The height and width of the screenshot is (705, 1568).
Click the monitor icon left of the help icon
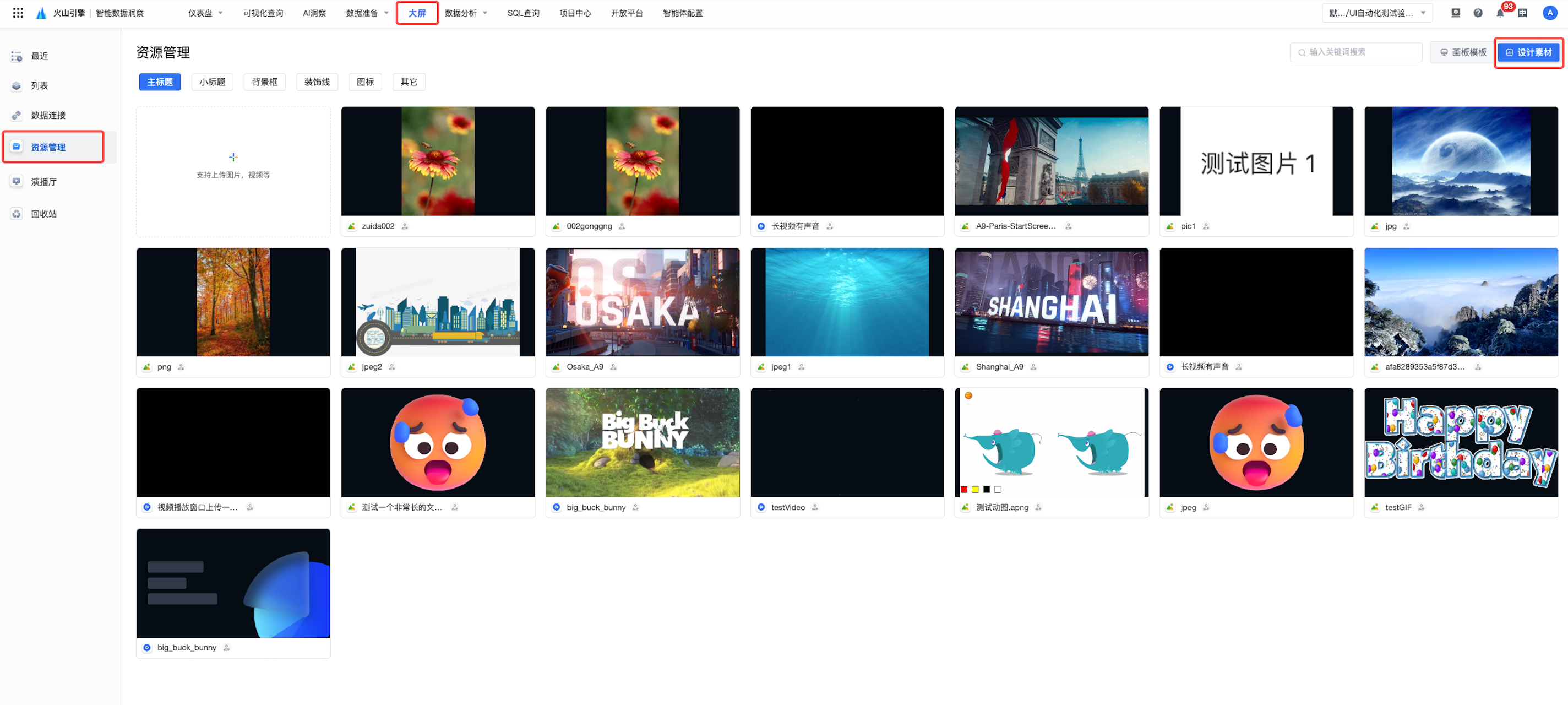coord(1455,13)
